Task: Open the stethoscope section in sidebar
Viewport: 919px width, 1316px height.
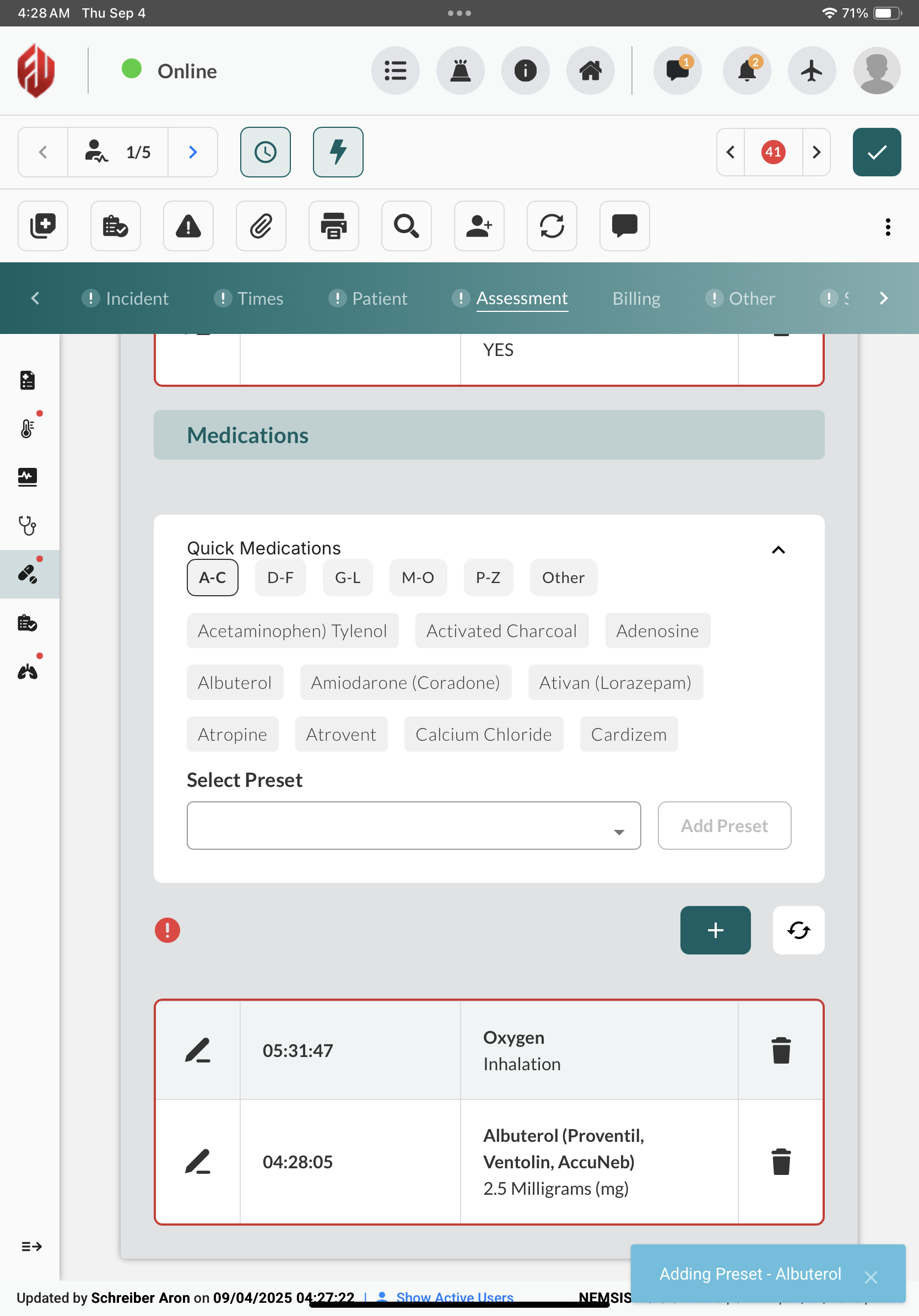Action: tap(28, 525)
